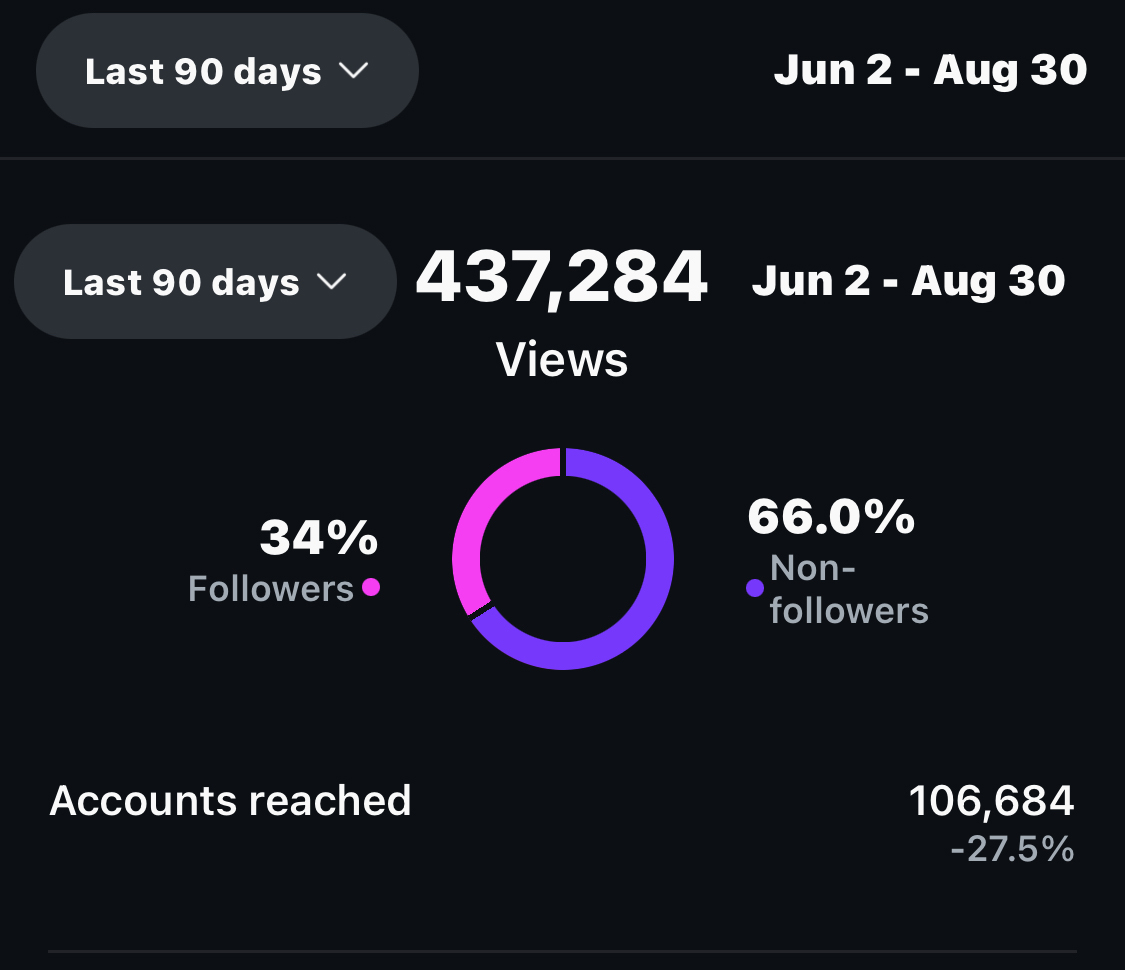Click the Views label under the total

point(562,359)
